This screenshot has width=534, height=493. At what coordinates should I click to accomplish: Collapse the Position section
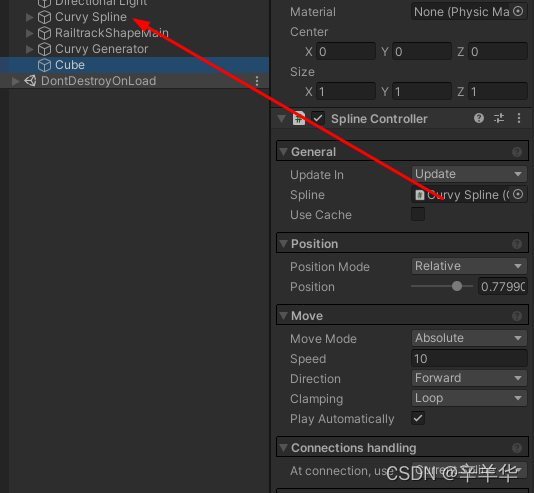[x=283, y=243]
